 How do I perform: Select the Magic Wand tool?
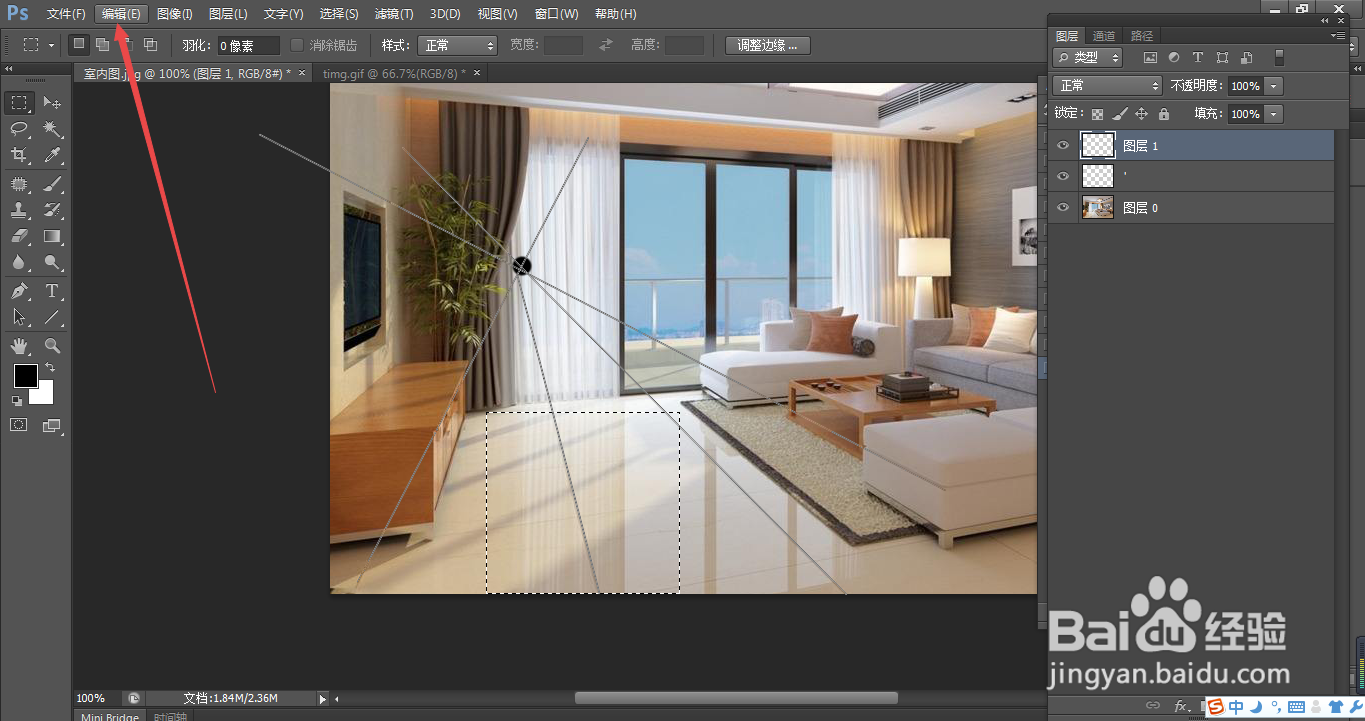click(52, 129)
